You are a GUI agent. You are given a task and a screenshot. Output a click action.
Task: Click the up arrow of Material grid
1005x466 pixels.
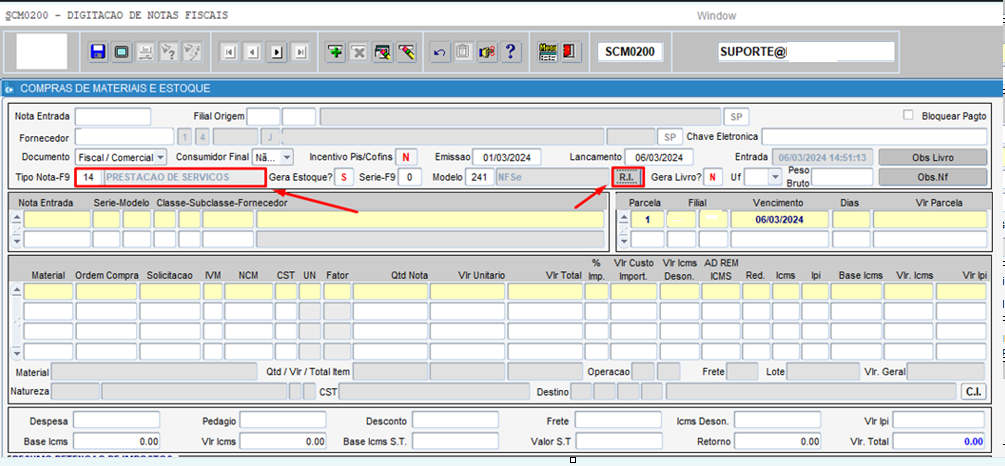coord(17,289)
